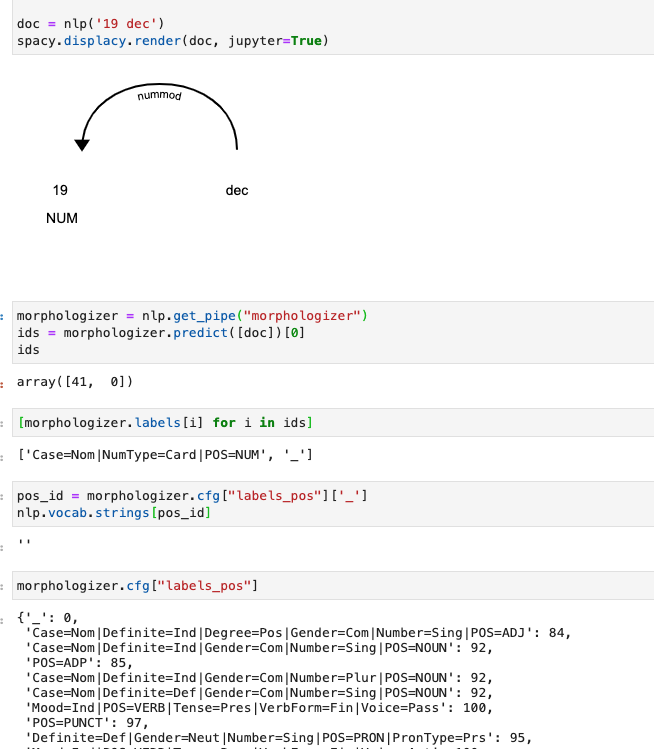654x749 pixels.
Task: Click the line nlp.vocab.strings[pos_id]
Action: [x=114, y=513]
